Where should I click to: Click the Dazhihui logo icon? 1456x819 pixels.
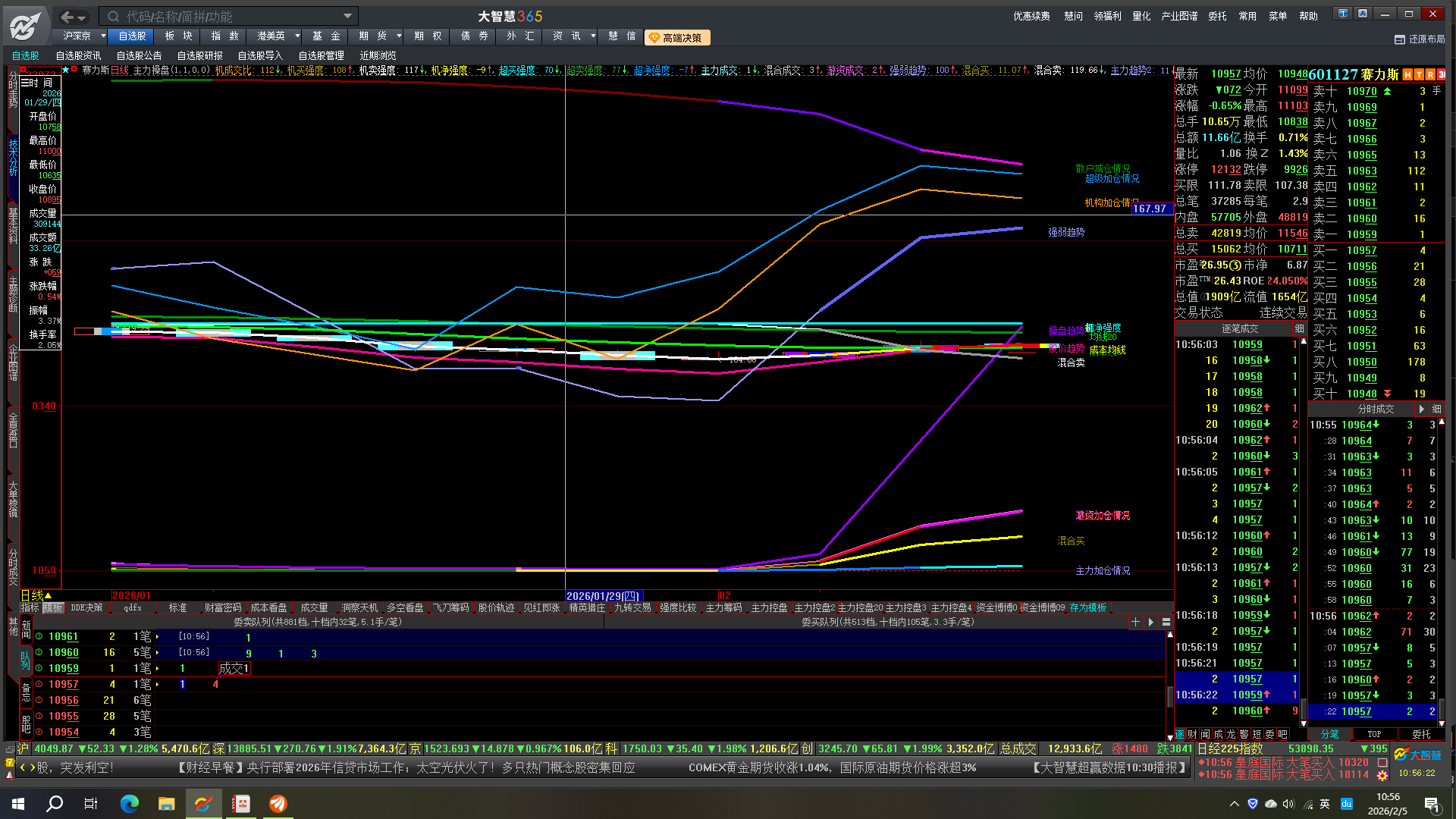tap(25, 26)
